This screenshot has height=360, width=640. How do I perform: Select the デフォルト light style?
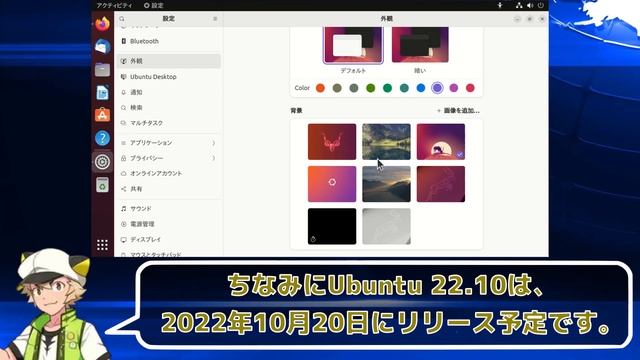pyautogui.click(x=353, y=45)
